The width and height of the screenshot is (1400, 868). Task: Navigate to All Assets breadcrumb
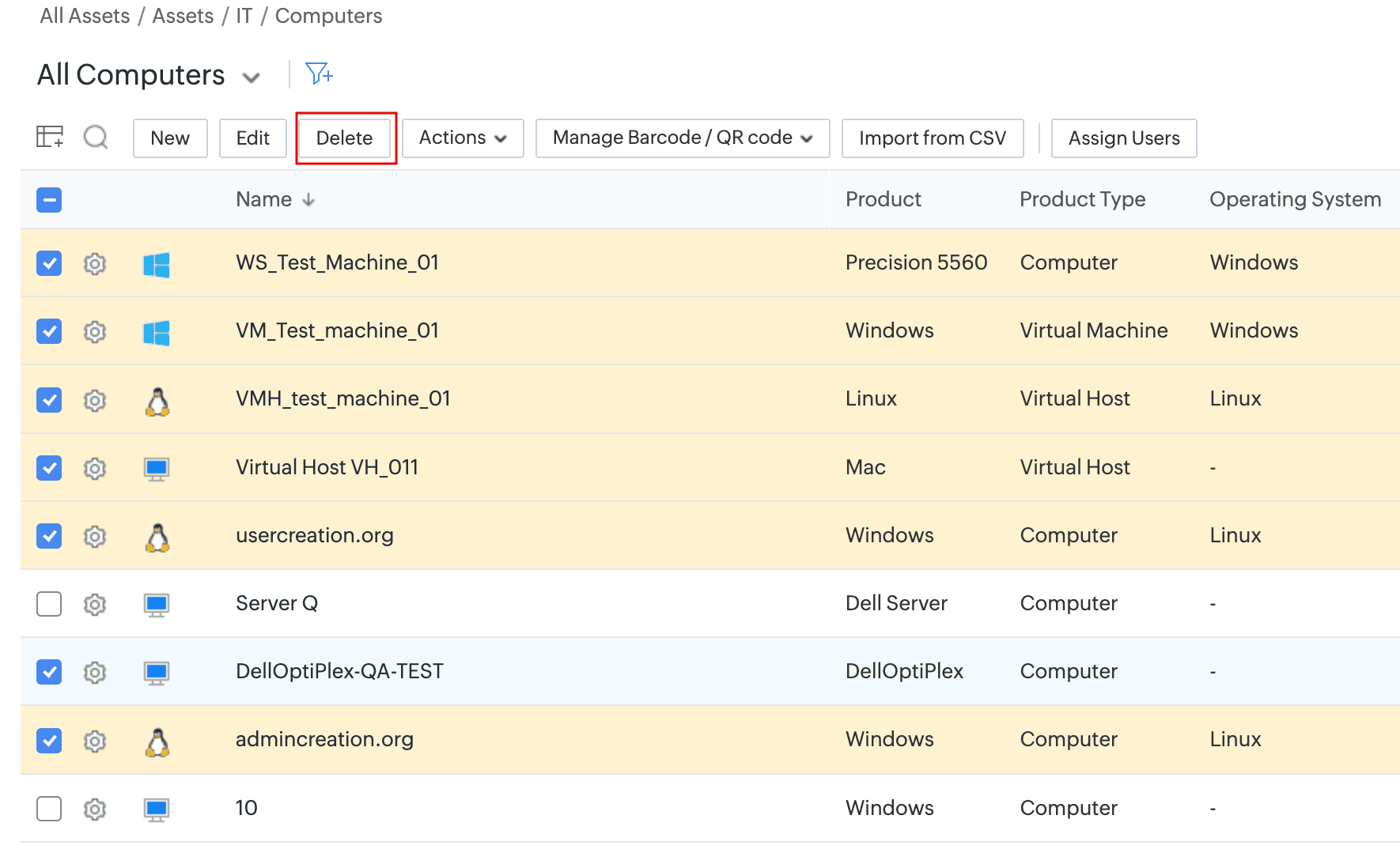click(85, 16)
